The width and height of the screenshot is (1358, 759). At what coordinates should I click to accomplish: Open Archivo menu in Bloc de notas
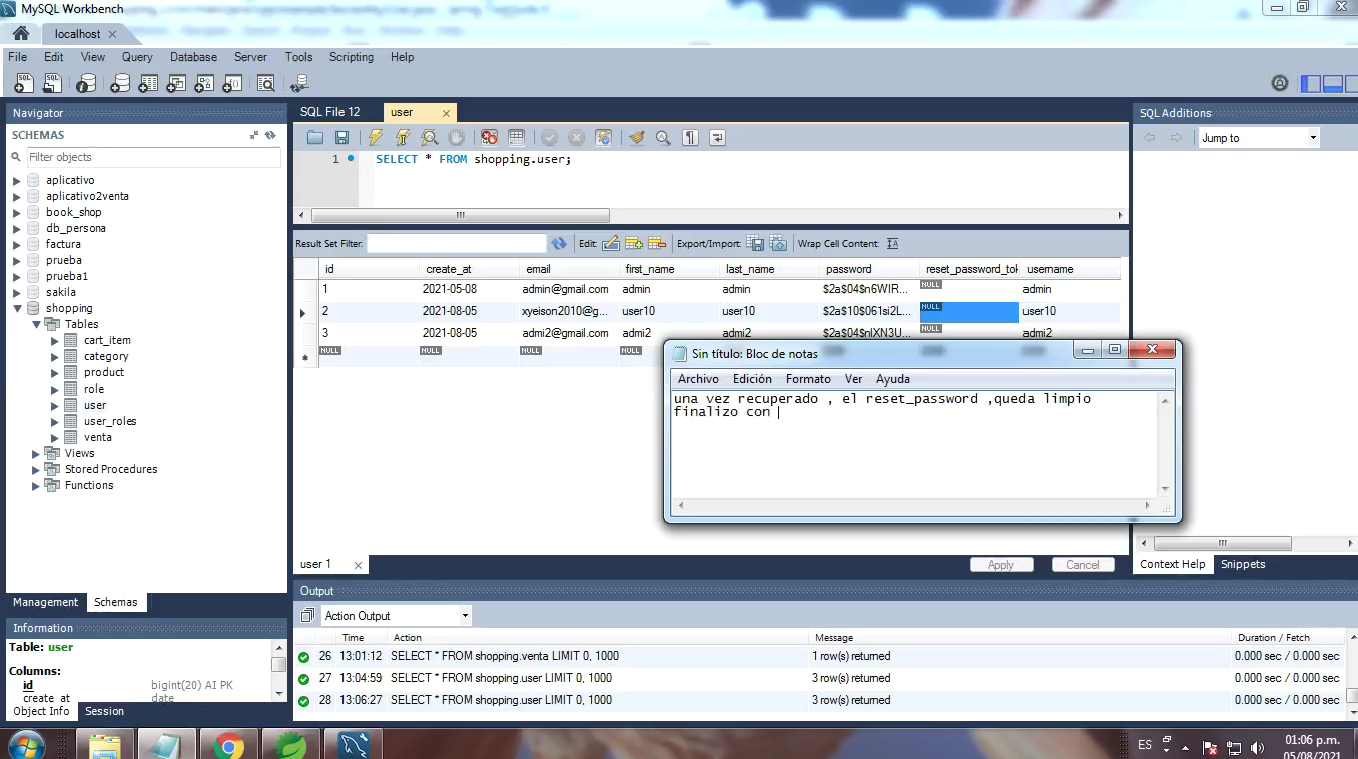(x=698, y=379)
